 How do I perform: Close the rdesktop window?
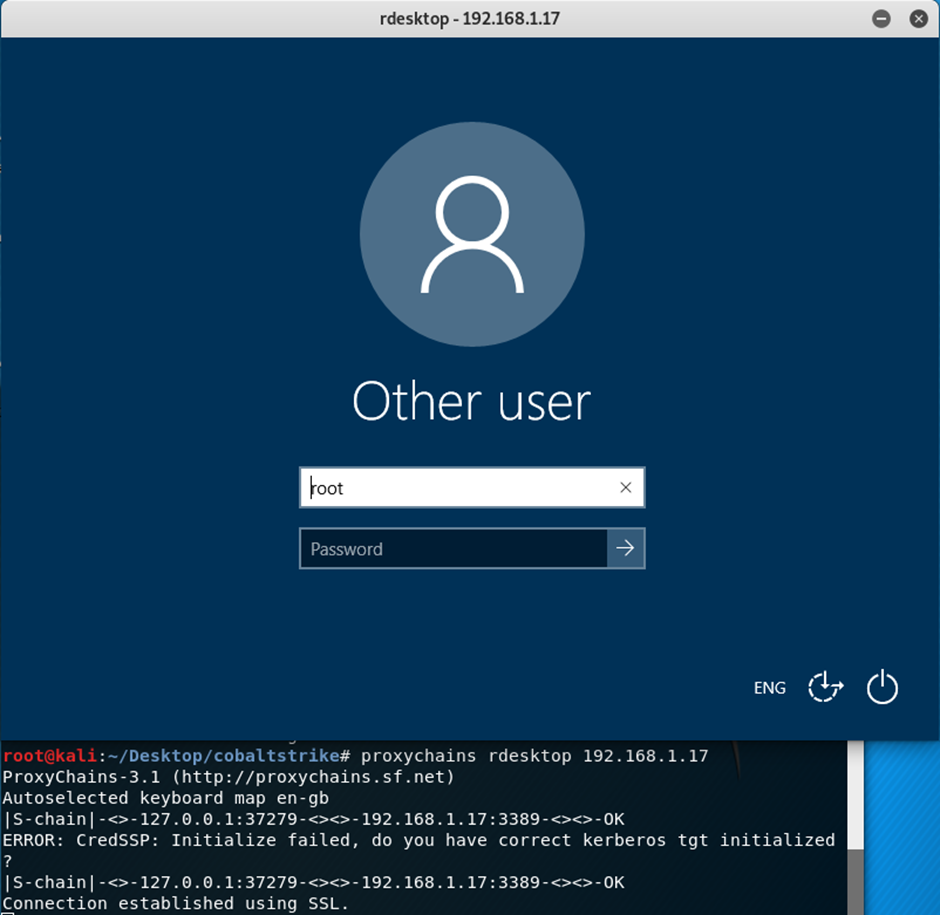[918, 19]
